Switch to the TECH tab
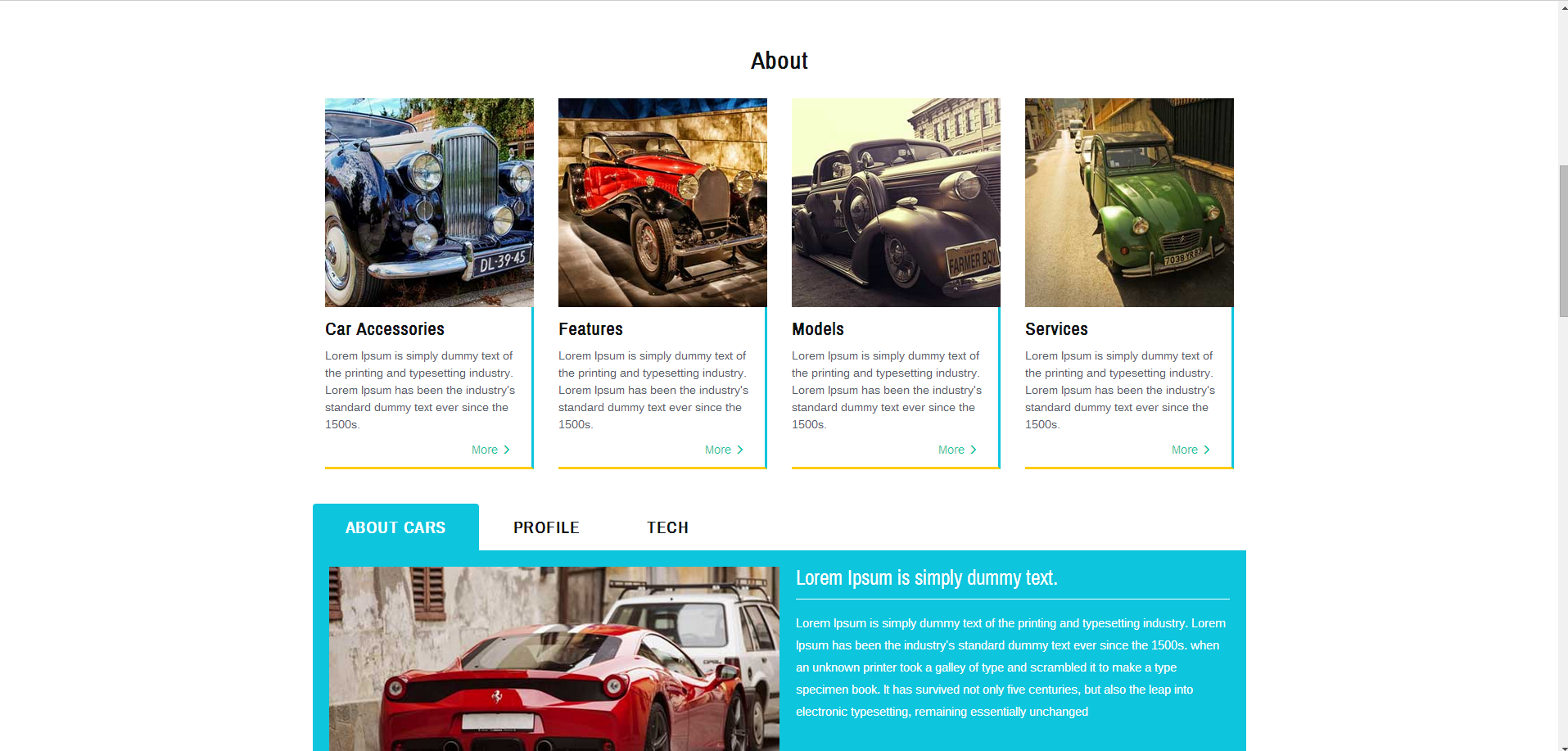The width and height of the screenshot is (1568, 751). tap(667, 527)
